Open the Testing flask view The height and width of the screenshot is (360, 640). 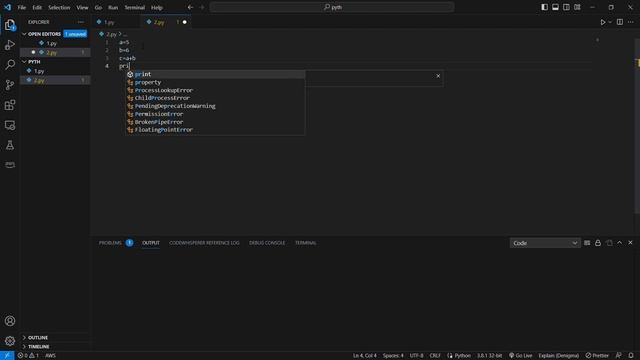[10, 145]
